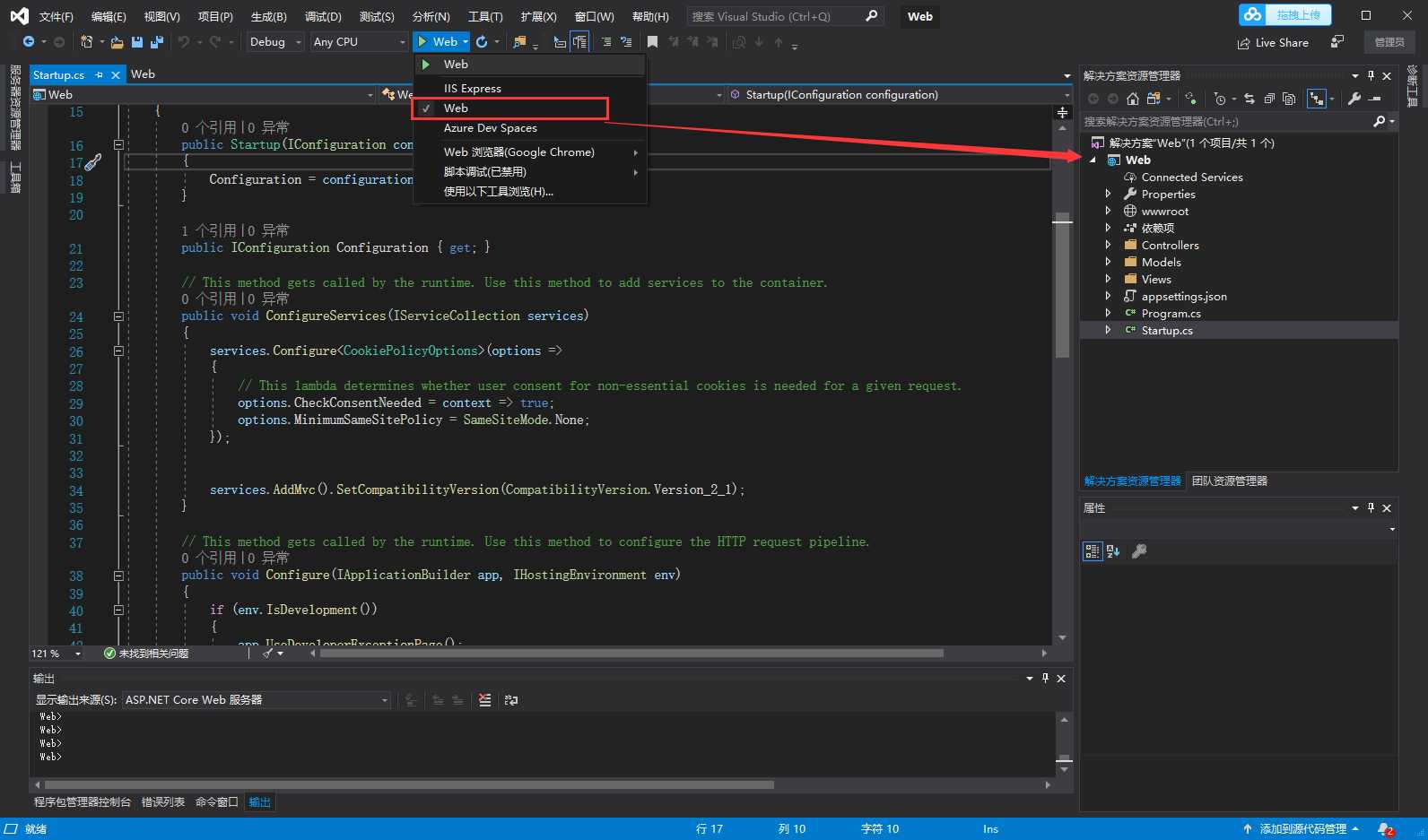This screenshot has height=840, width=1428.
Task: Click the New Project toolbar icon
Action: pyautogui.click(x=86, y=41)
